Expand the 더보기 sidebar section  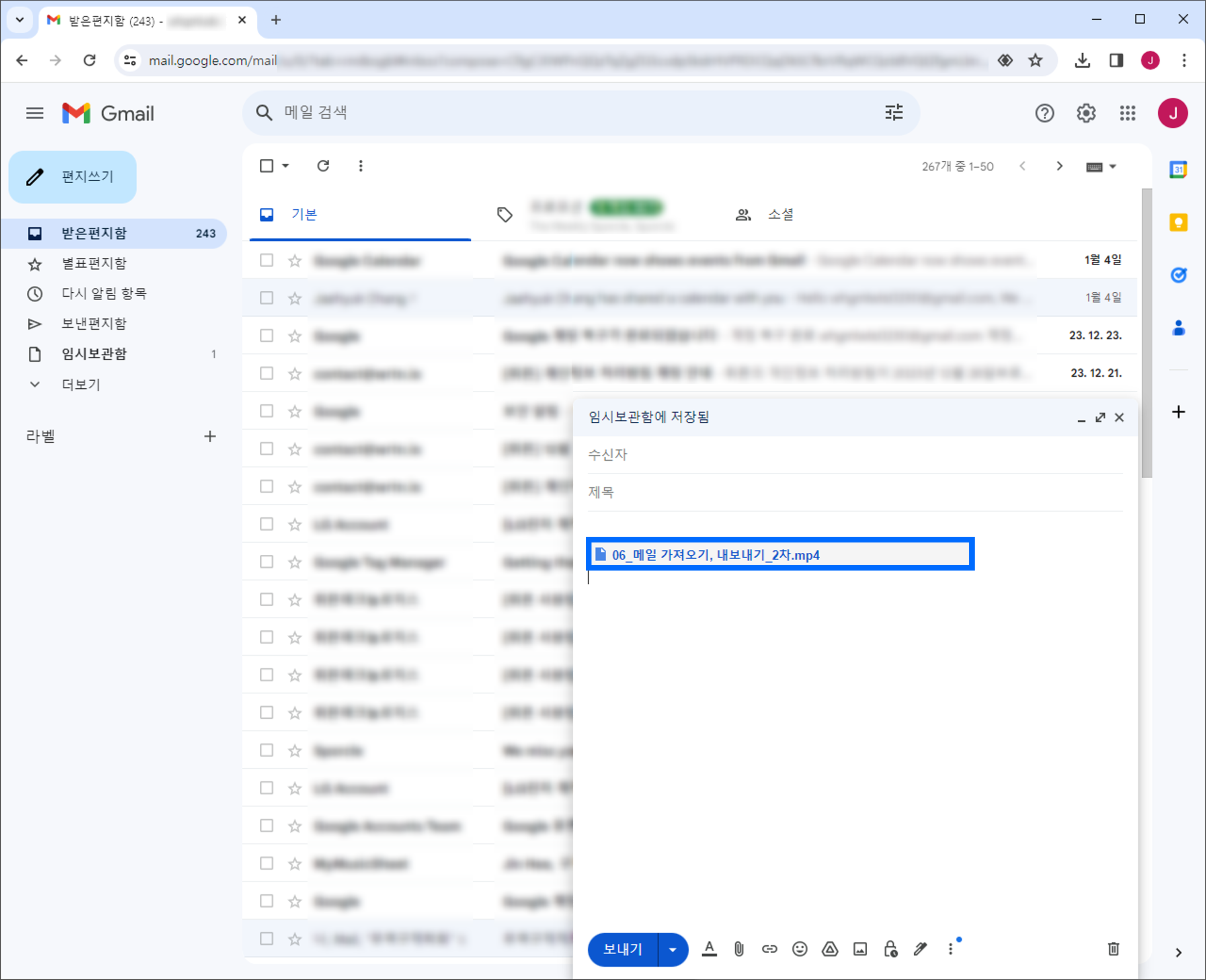81,384
